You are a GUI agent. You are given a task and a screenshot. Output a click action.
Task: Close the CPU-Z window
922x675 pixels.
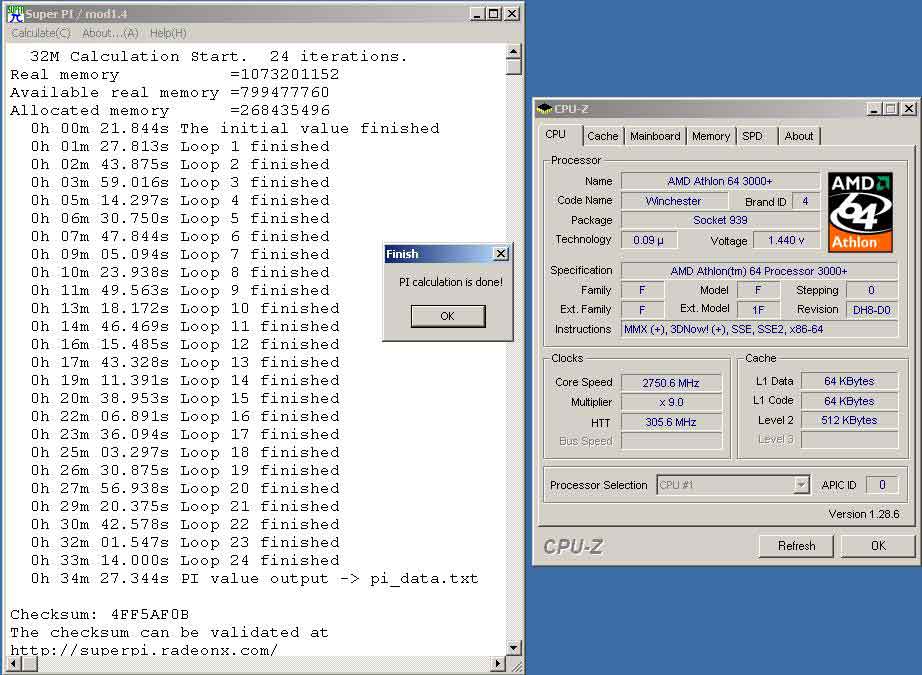[909, 109]
